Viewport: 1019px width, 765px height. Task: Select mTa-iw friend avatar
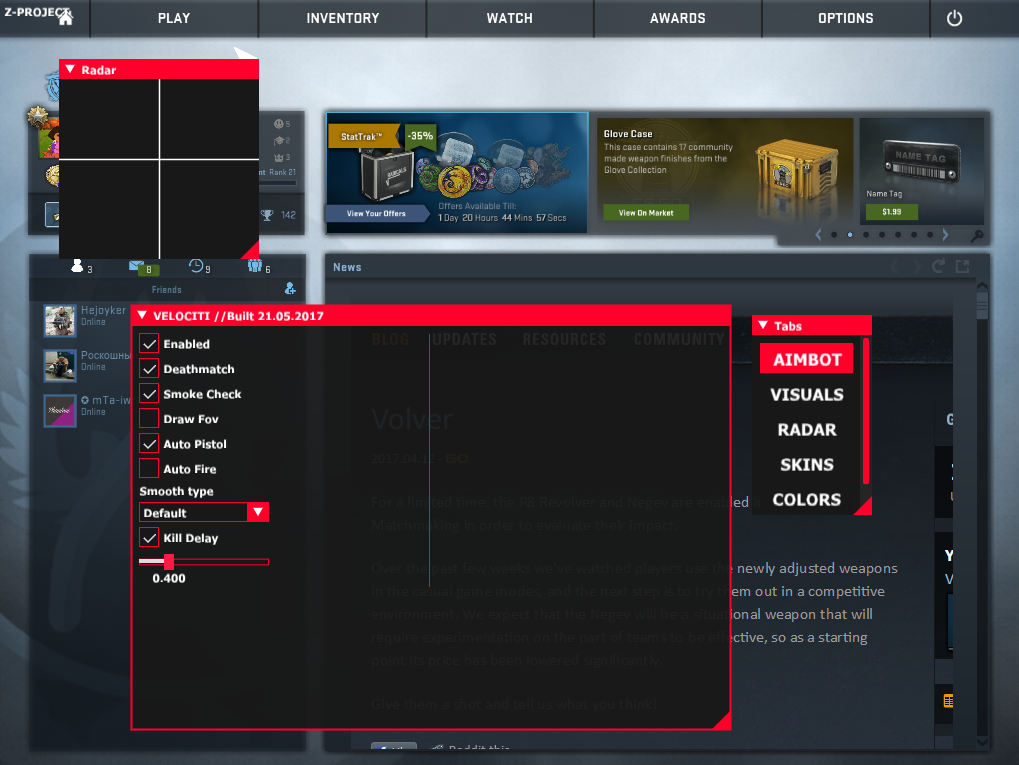[x=60, y=411]
